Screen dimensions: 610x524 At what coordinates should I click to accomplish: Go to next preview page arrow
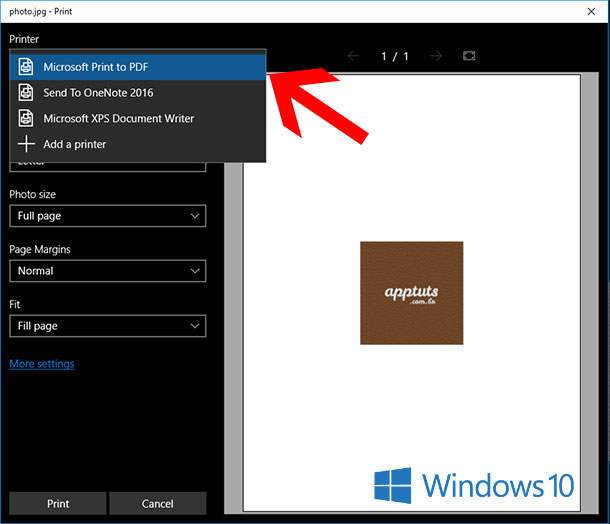[436, 56]
